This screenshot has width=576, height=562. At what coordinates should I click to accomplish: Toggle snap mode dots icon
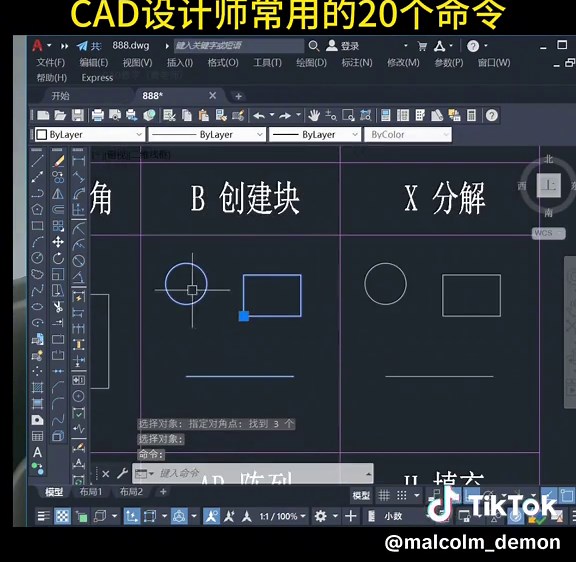402,496
